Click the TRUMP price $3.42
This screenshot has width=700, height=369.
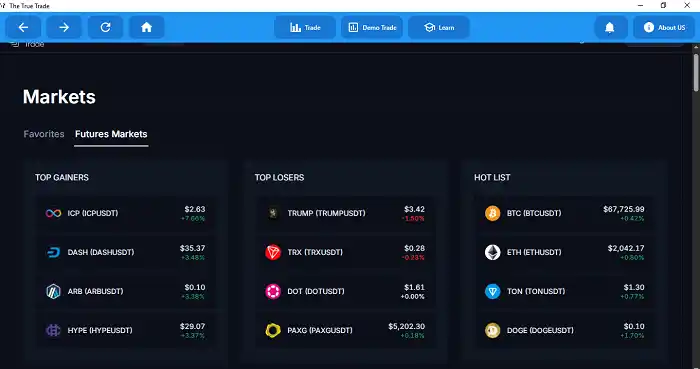414,209
